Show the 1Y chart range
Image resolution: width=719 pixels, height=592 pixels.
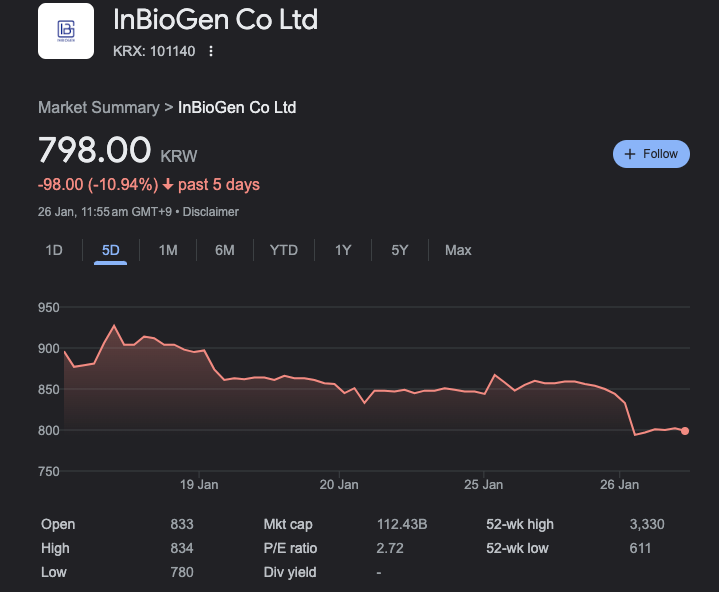pos(343,250)
